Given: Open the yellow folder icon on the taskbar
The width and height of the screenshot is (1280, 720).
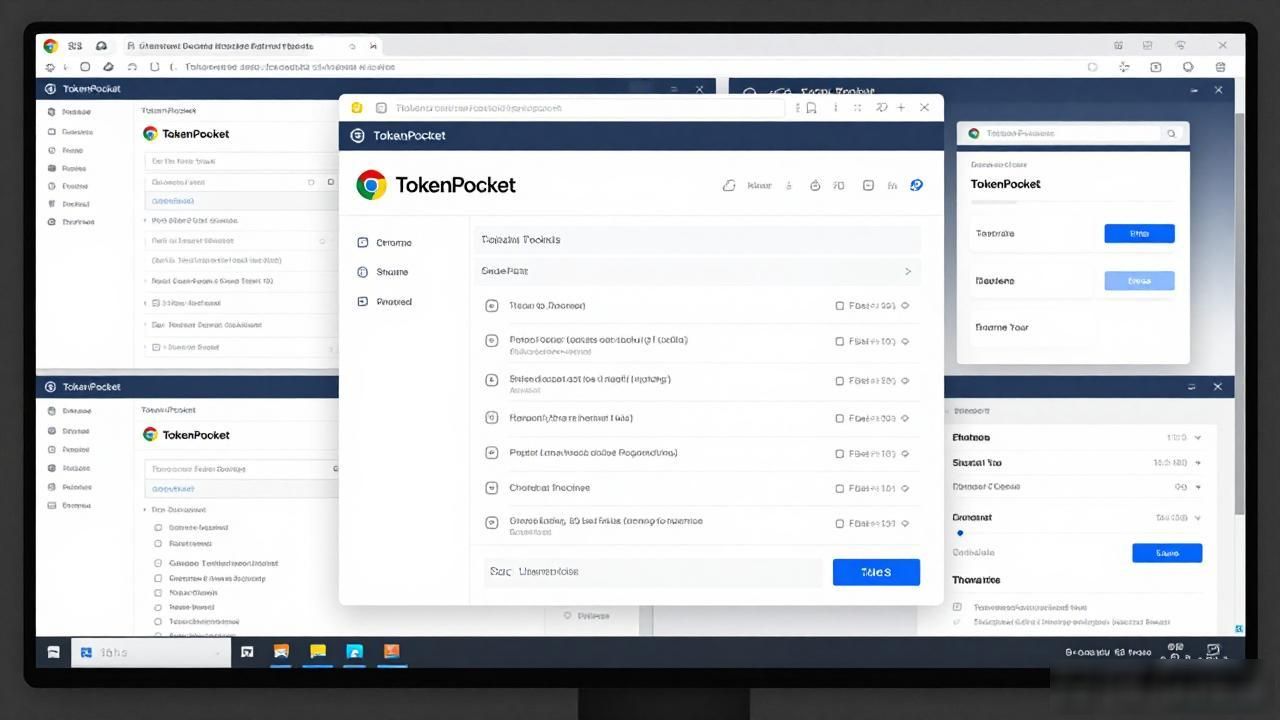Looking at the screenshot, I should coord(318,652).
